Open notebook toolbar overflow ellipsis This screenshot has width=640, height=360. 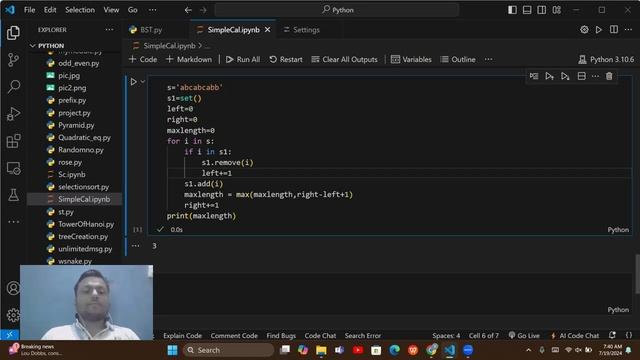[x=489, y=60]
